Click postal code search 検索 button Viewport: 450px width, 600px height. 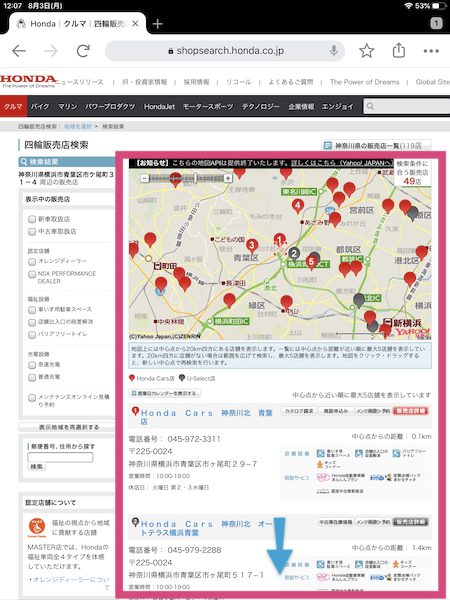tap(37, 467)
